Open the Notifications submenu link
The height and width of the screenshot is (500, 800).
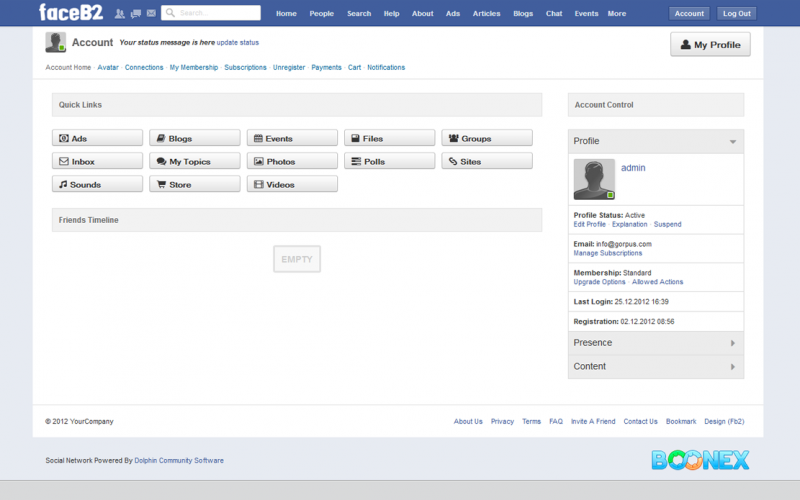pos(386,67)
